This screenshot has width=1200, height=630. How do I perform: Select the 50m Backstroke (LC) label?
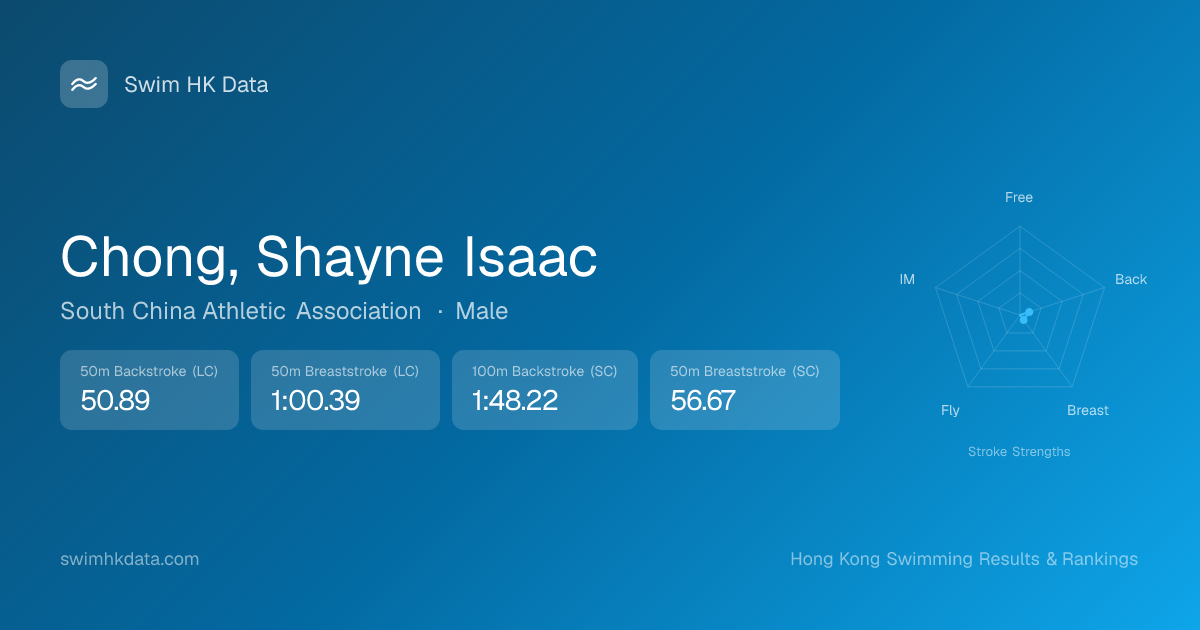tap(149, 371)
